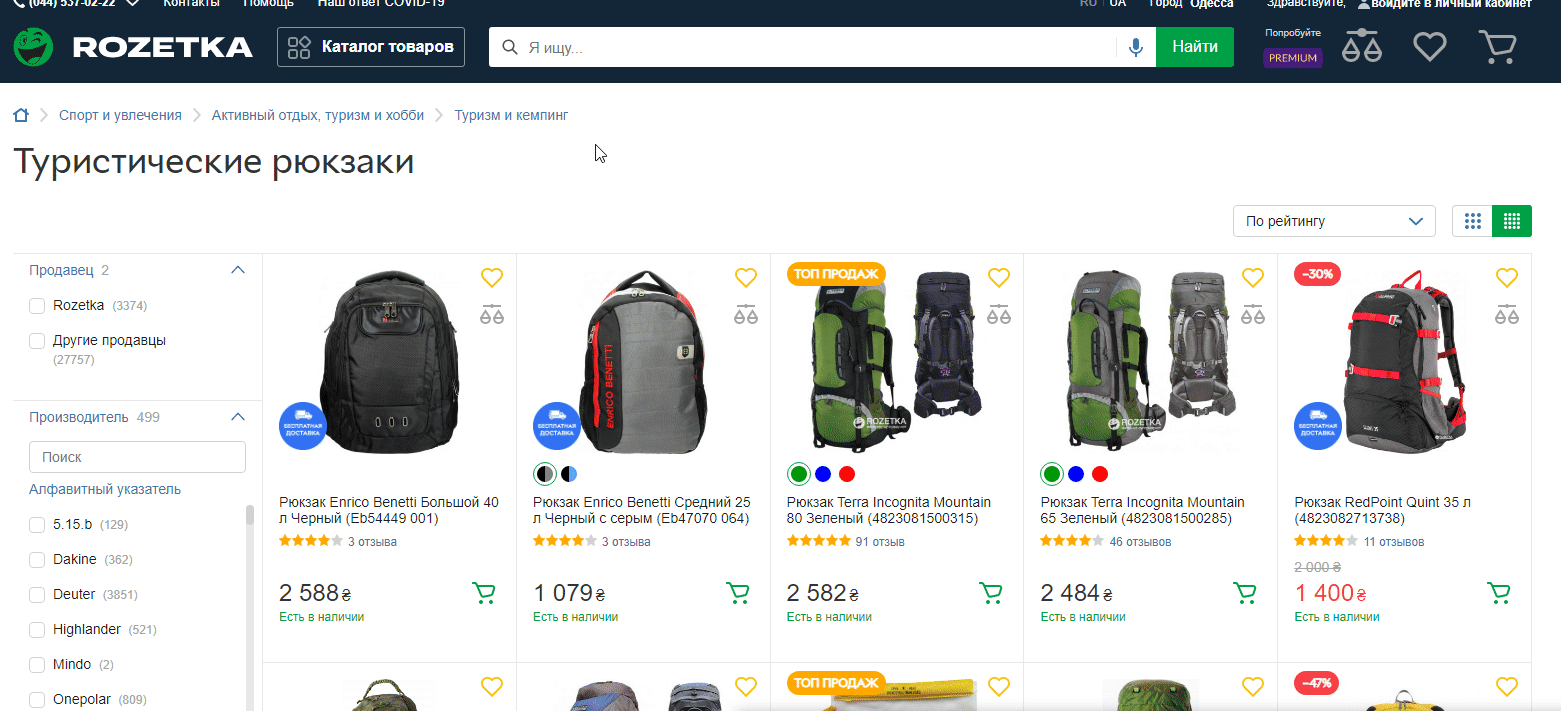Open Туризм и кемпинг breadcrumb
This screenshot has width=1561, height=711.
[511, 115]
